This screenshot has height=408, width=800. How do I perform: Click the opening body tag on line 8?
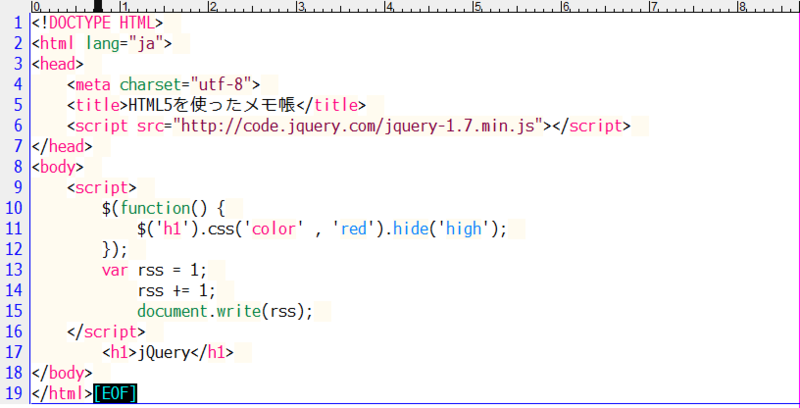point(58,167)
